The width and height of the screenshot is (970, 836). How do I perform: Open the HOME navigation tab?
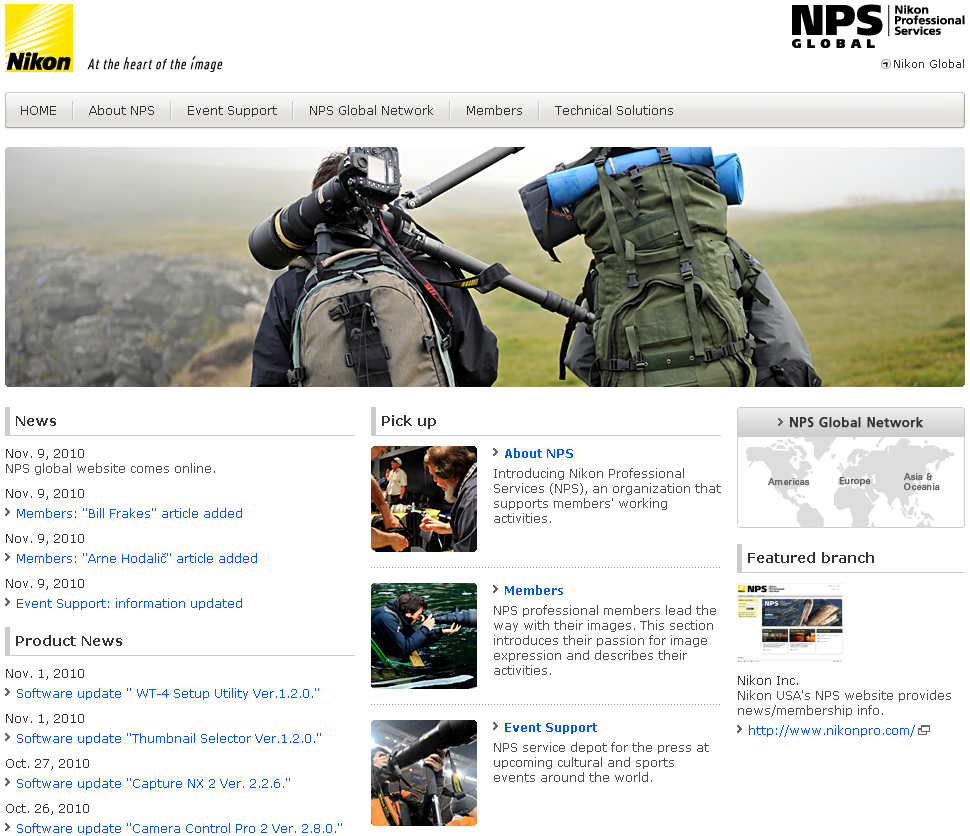pos(38,110)
